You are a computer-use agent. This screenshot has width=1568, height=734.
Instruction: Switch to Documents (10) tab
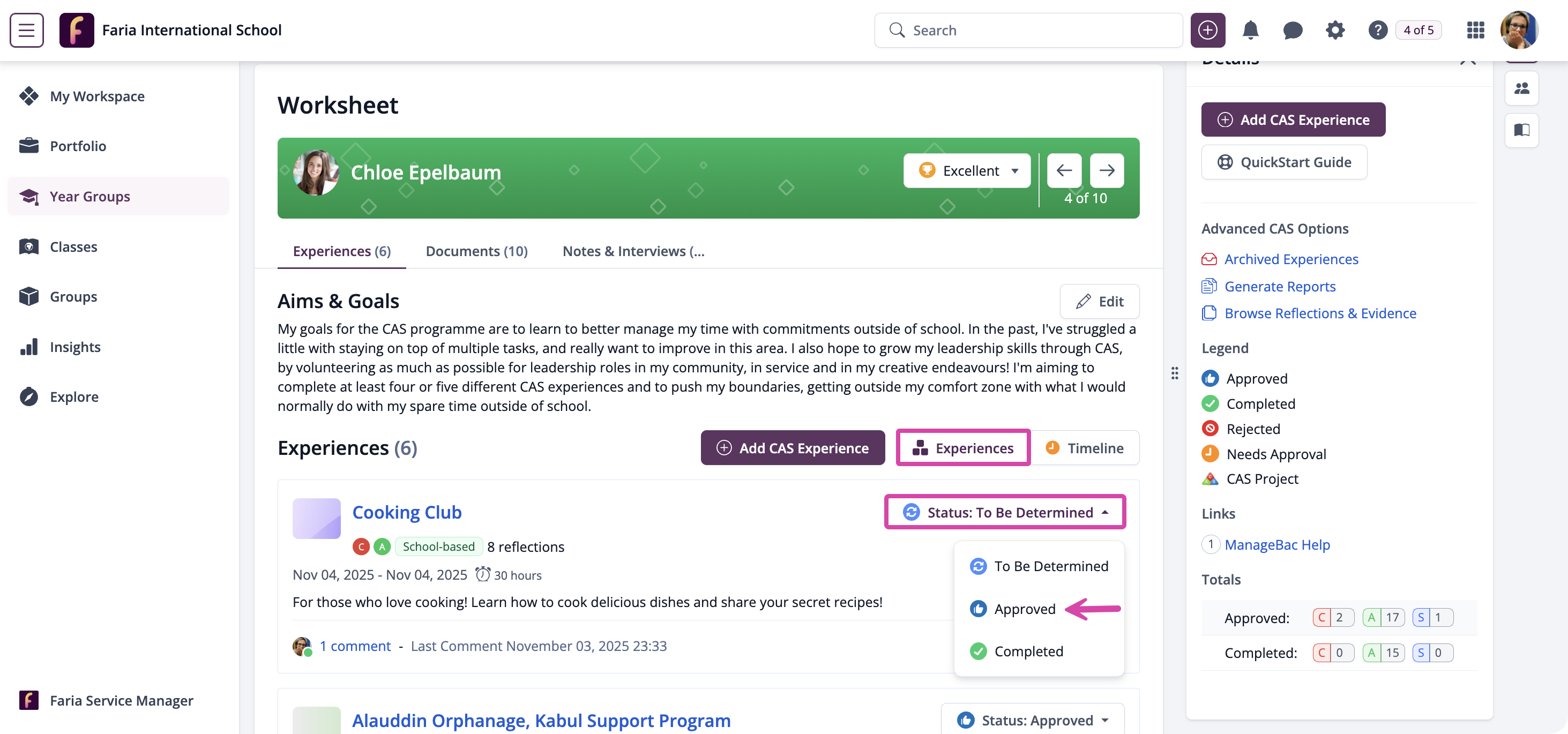click(x=476, y=251)
